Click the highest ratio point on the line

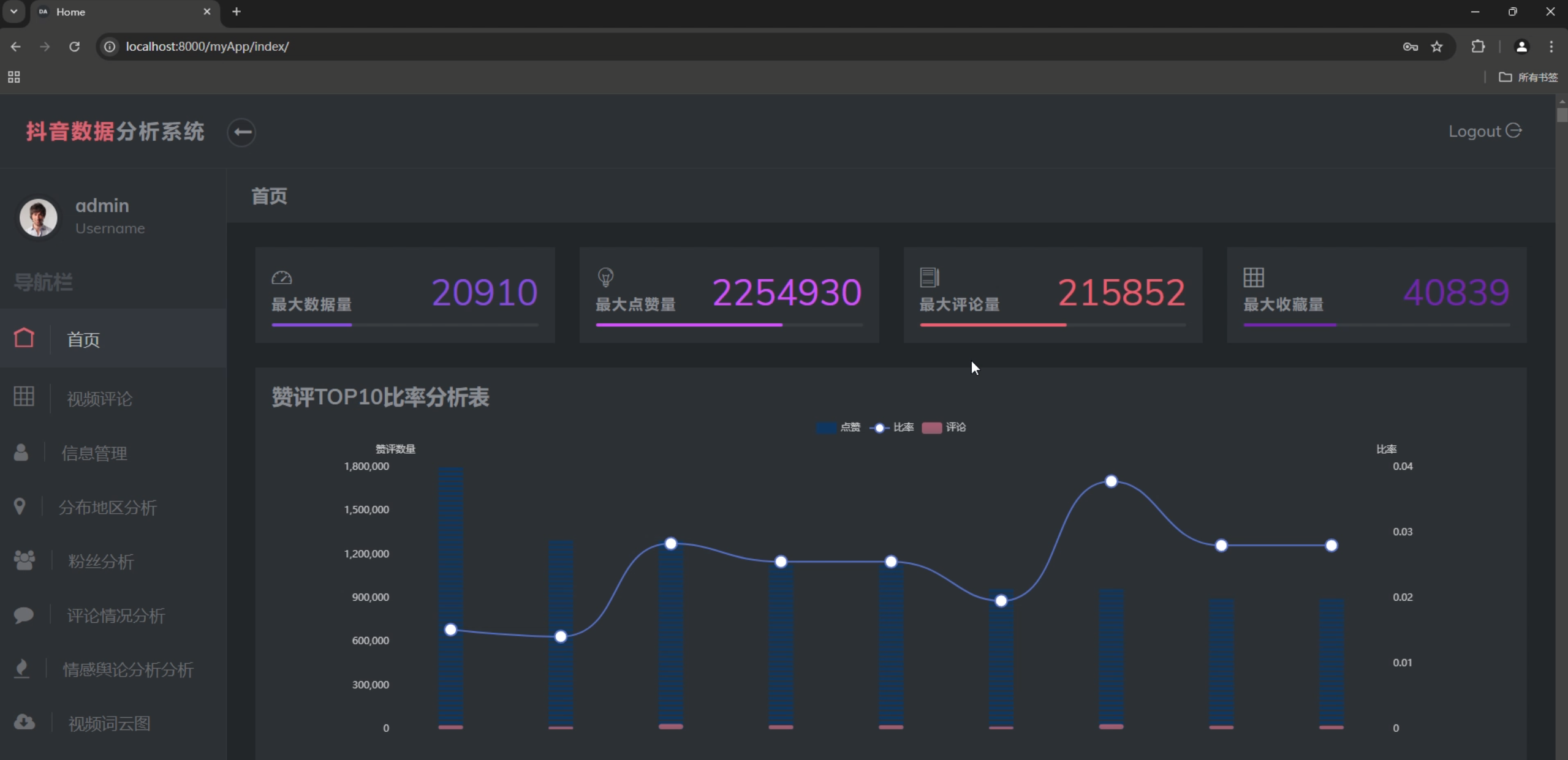pyautogui.click(x=1111, y=481)
